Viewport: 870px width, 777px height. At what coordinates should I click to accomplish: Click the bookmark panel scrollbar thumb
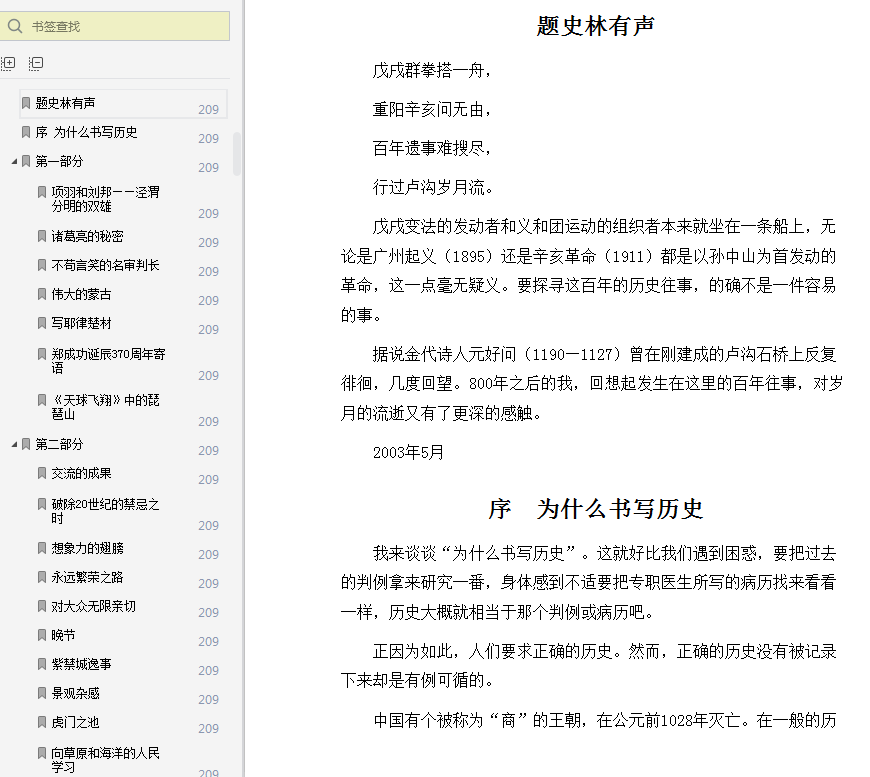click(x=237, y=154)
